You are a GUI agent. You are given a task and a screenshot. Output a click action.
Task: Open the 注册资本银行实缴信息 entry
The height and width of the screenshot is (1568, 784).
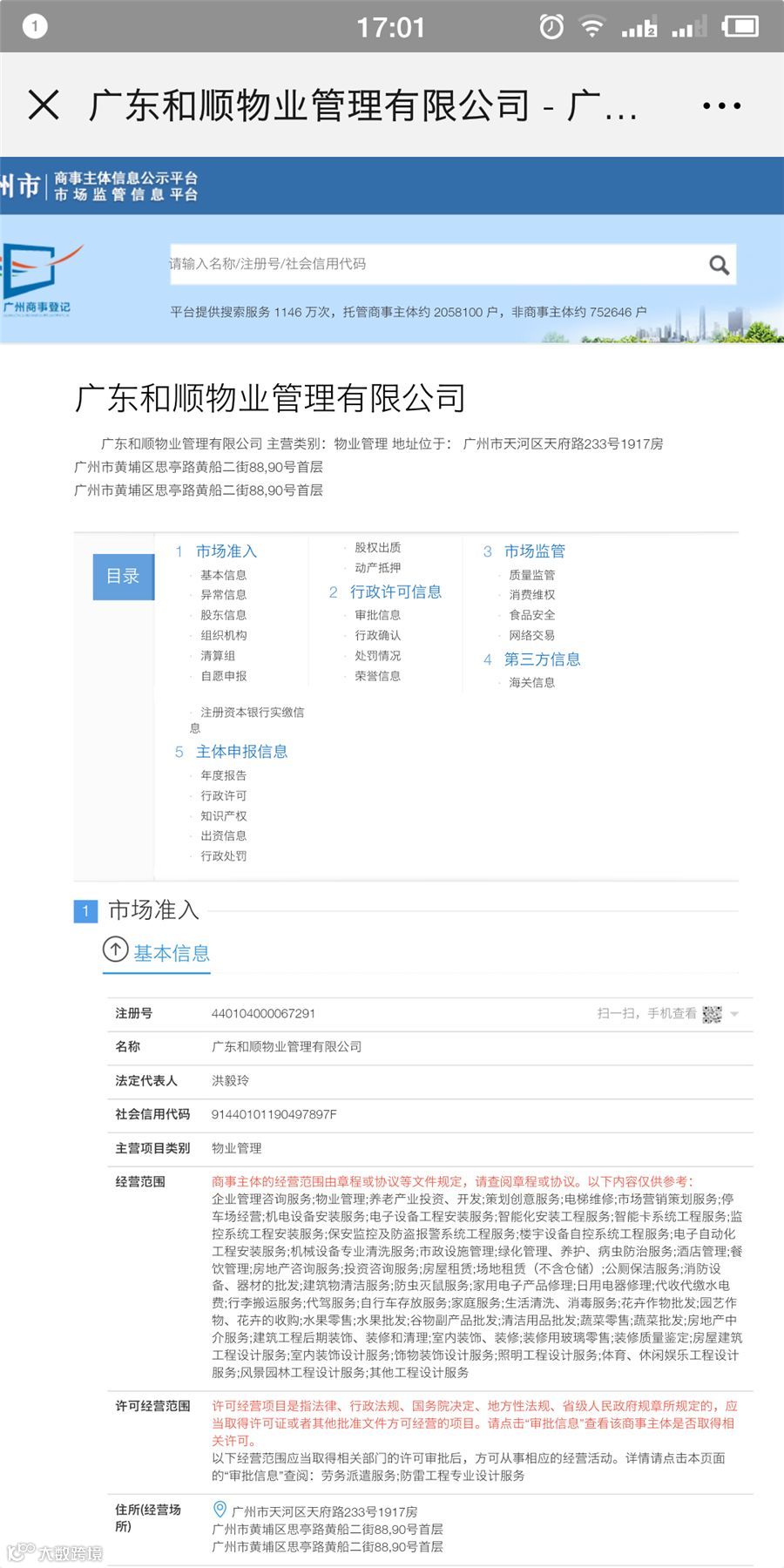click(248, 720)
